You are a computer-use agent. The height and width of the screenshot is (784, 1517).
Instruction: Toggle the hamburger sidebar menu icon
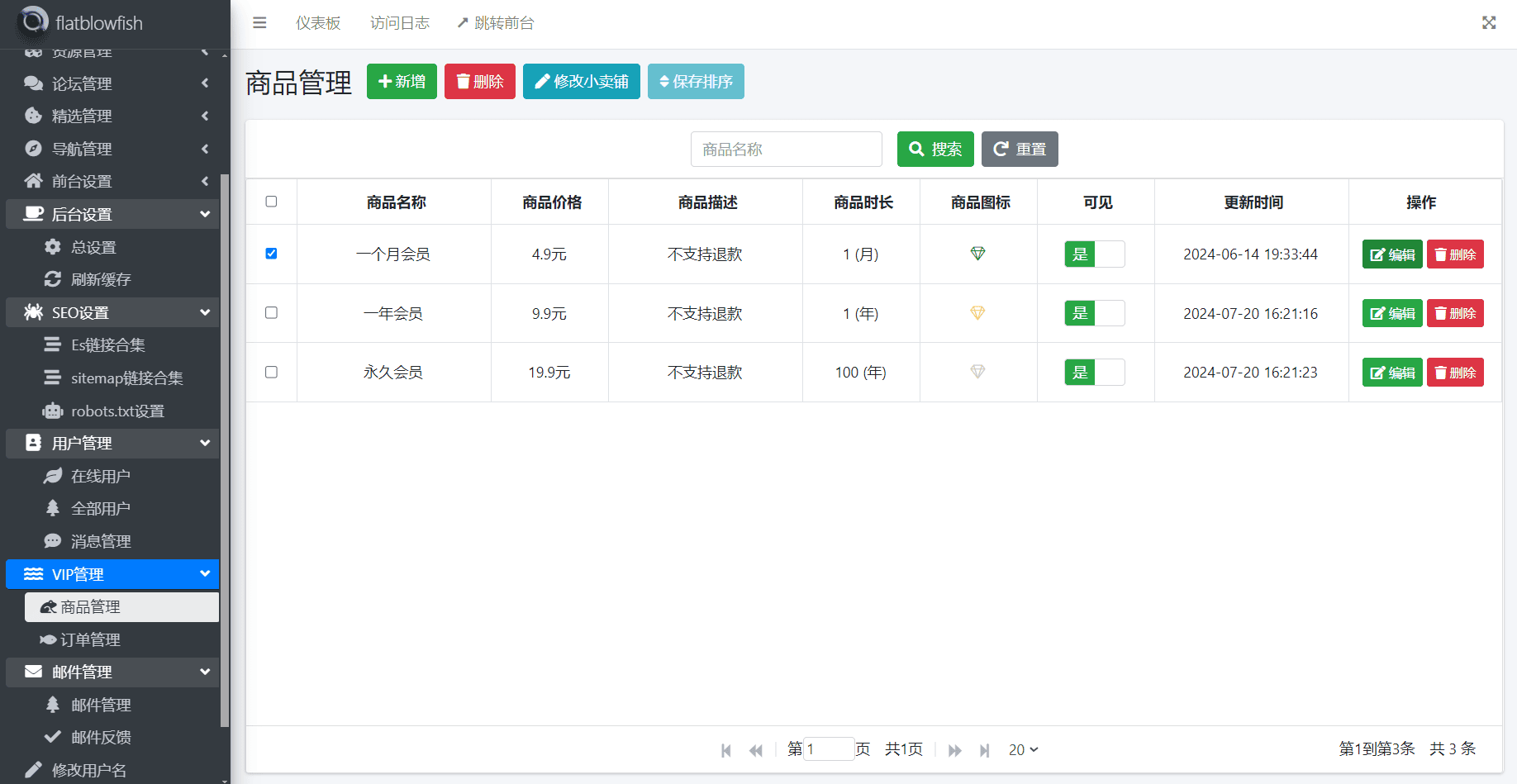pos(259,23)
